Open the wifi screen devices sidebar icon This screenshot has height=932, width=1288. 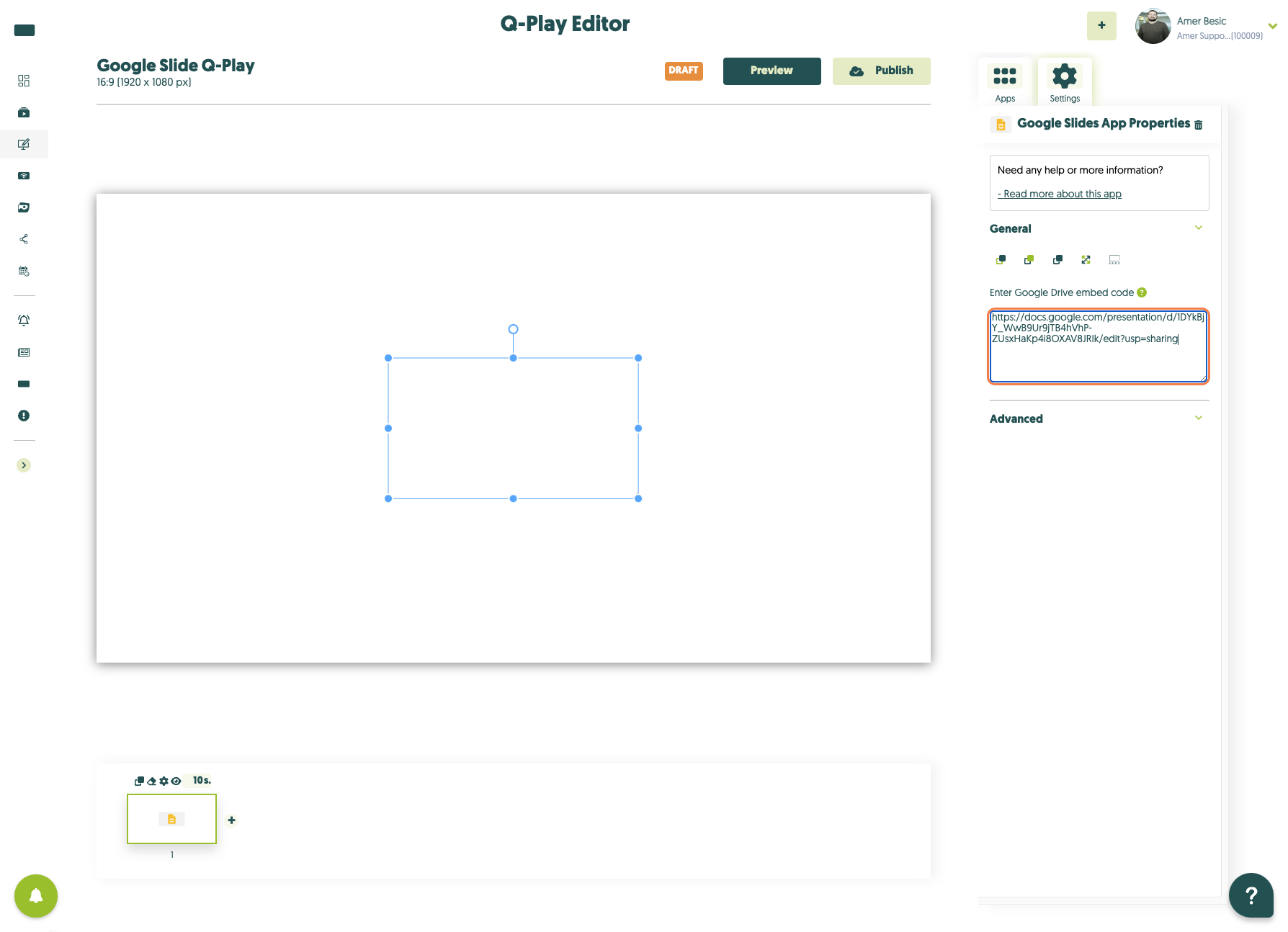coord(24,176)
